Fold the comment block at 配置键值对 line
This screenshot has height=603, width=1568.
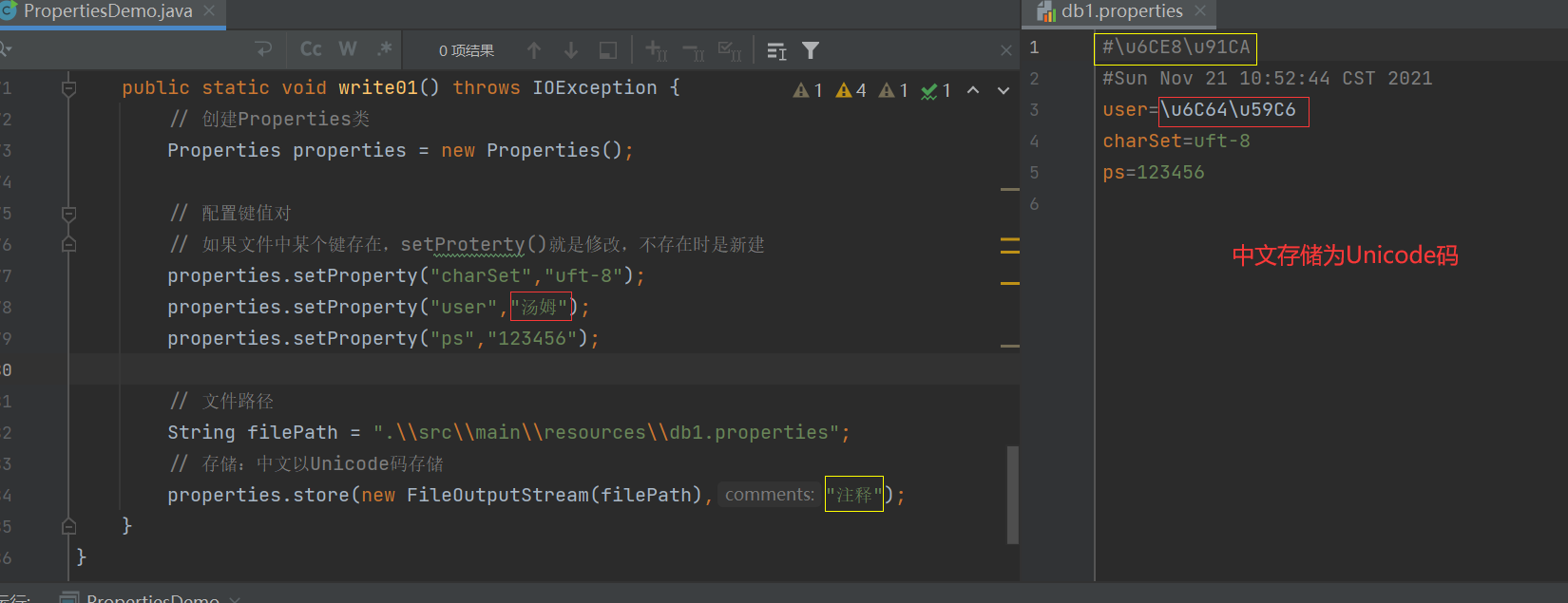tap(68, 214)
